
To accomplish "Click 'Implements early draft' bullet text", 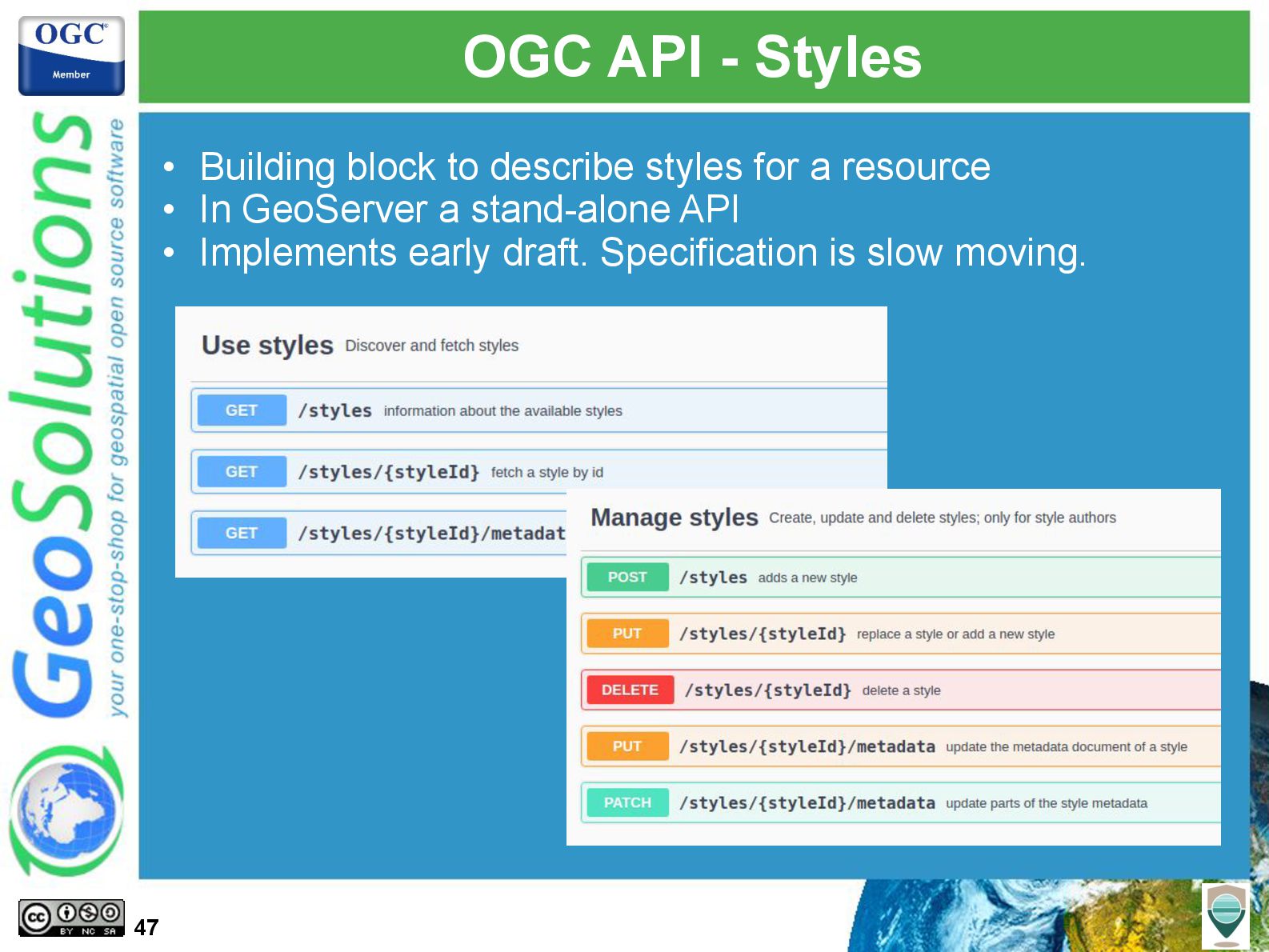I will click(x=643, y=253).
